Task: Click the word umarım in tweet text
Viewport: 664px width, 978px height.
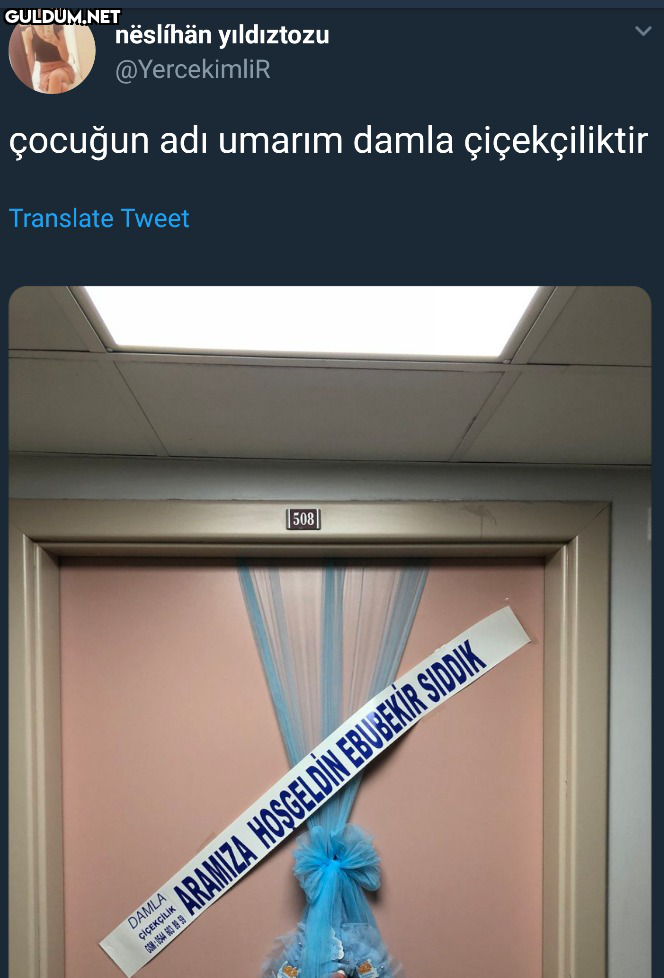Action: [x=281, y=141]
